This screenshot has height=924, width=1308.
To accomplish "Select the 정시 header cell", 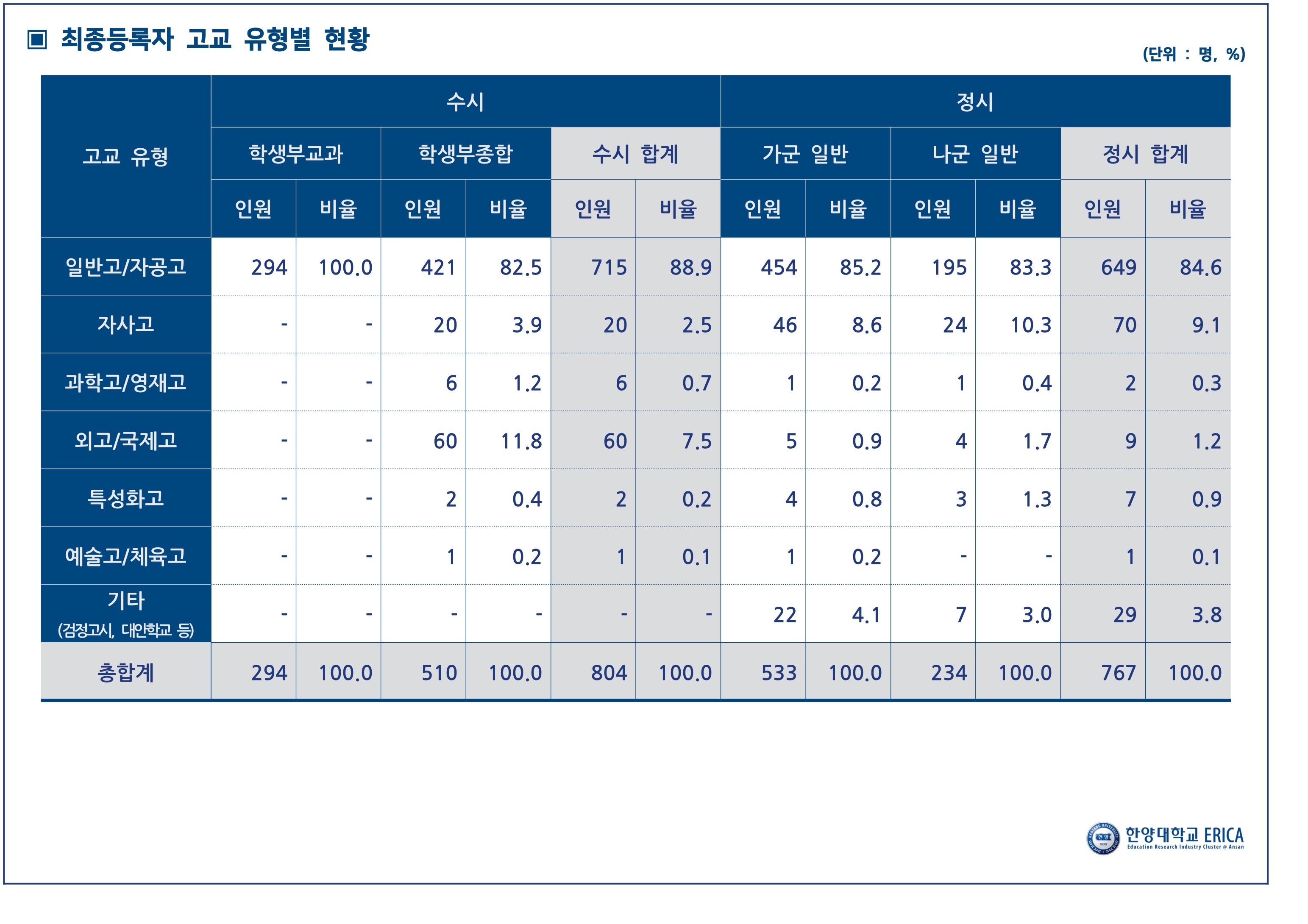I will [975, 102].
